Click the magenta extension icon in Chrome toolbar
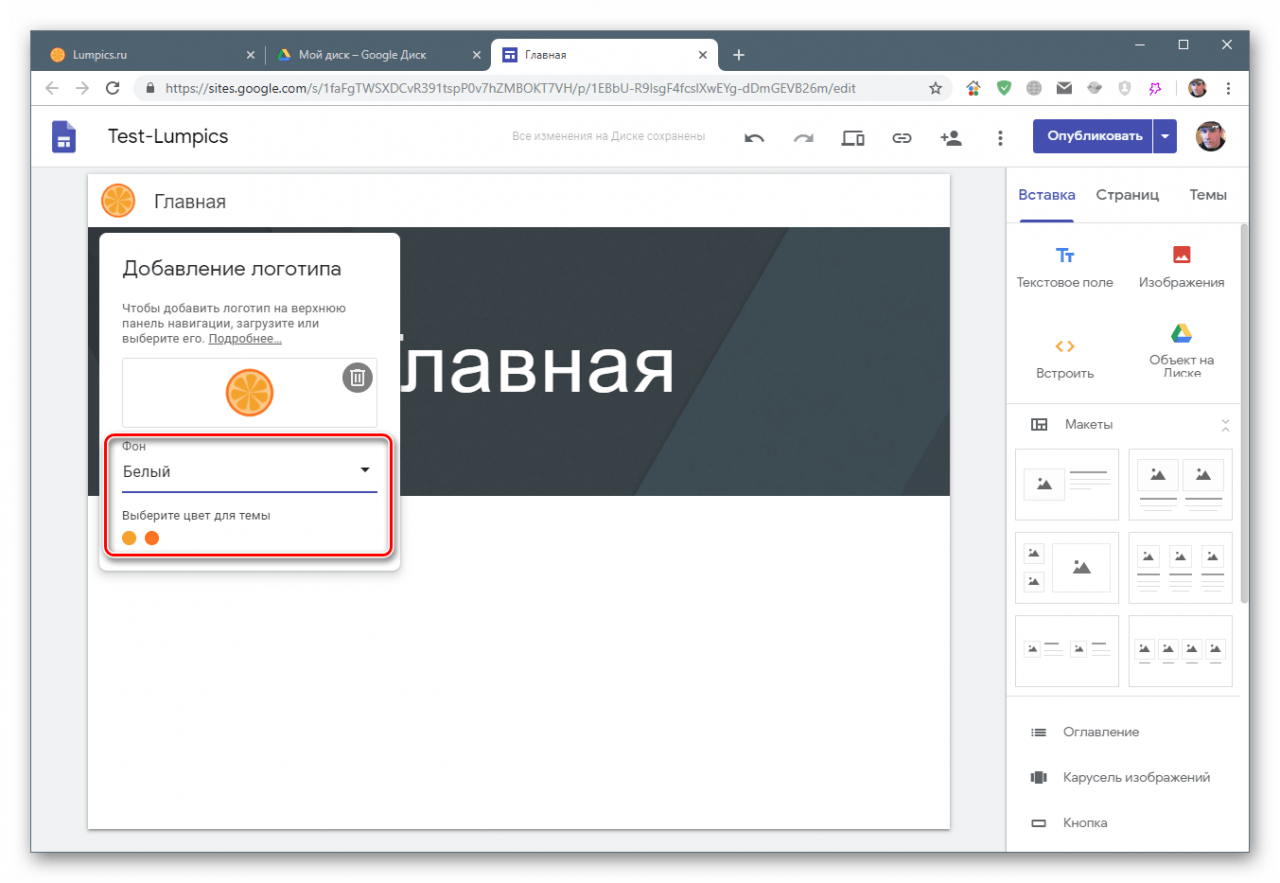 1155,88
